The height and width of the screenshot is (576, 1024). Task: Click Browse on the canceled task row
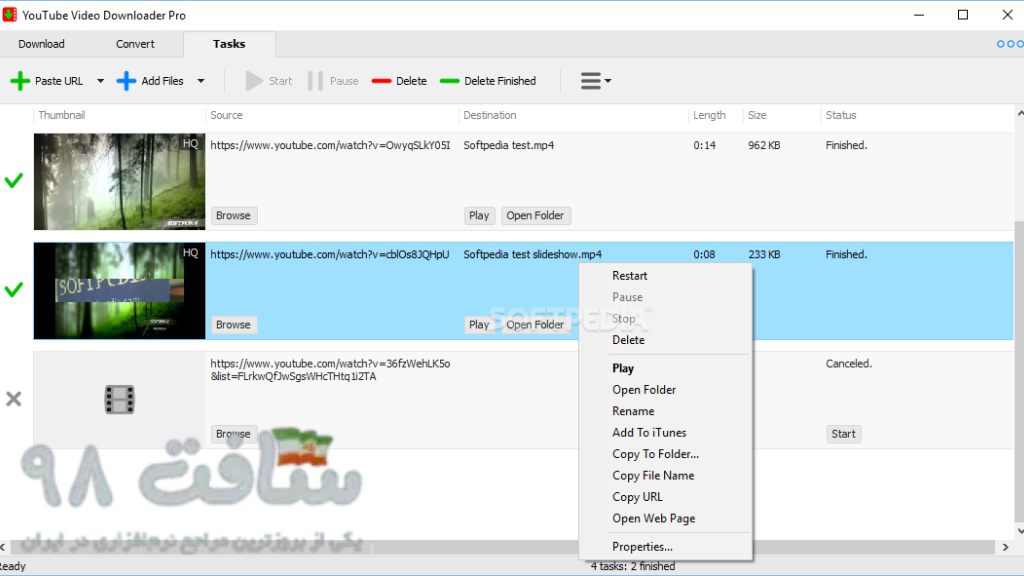[x=233, y=434]
